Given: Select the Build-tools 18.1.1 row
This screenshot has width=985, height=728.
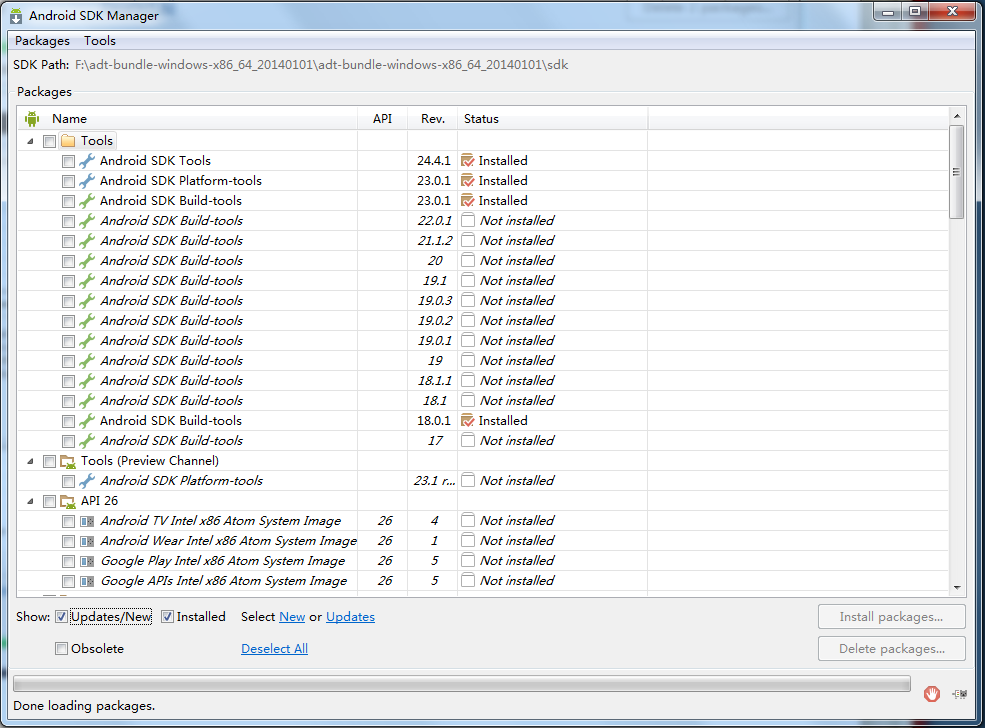Looking at the screenshot, I should [x=483, y=381].
